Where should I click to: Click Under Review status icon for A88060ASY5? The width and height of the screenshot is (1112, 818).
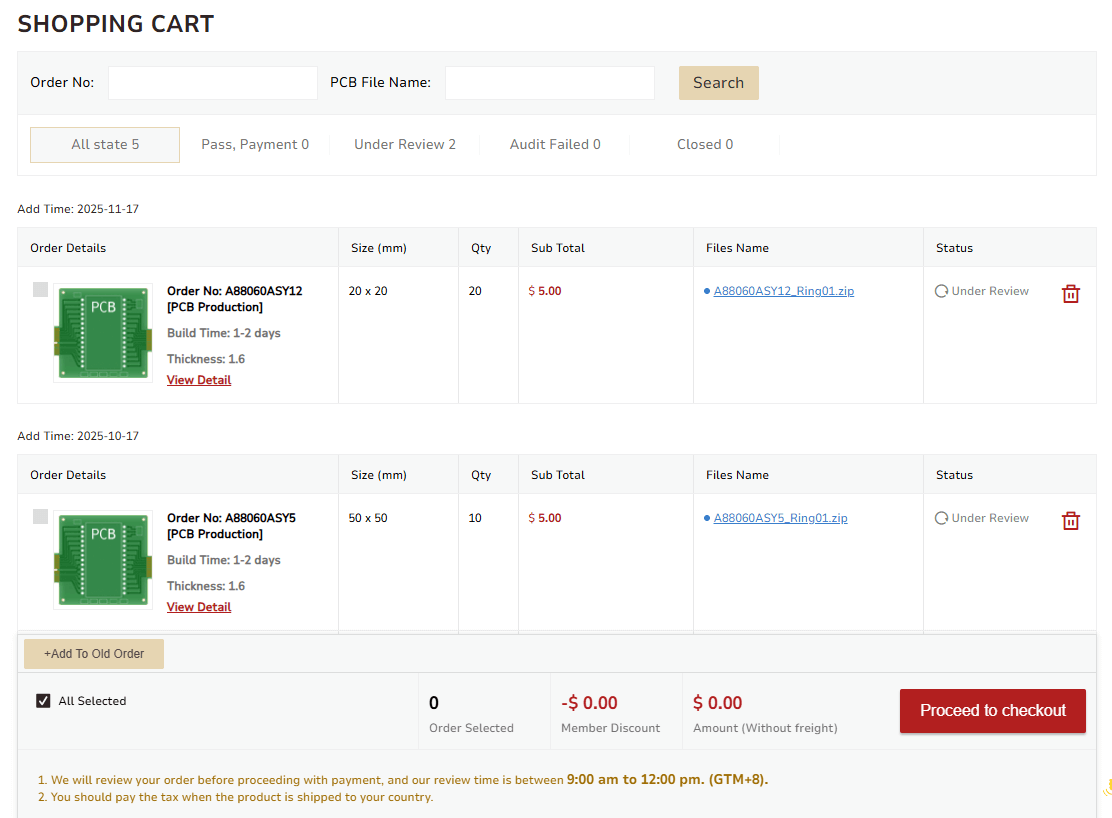pyautogui.click(x=941, y=518)
